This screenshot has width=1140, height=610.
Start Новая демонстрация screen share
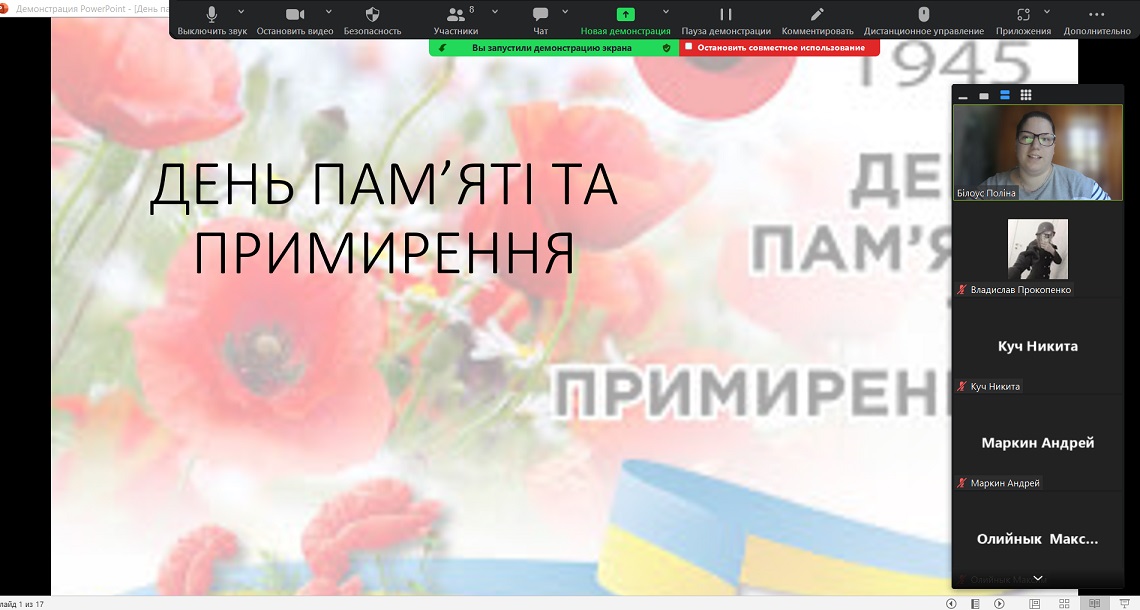[x=625, y=20]
